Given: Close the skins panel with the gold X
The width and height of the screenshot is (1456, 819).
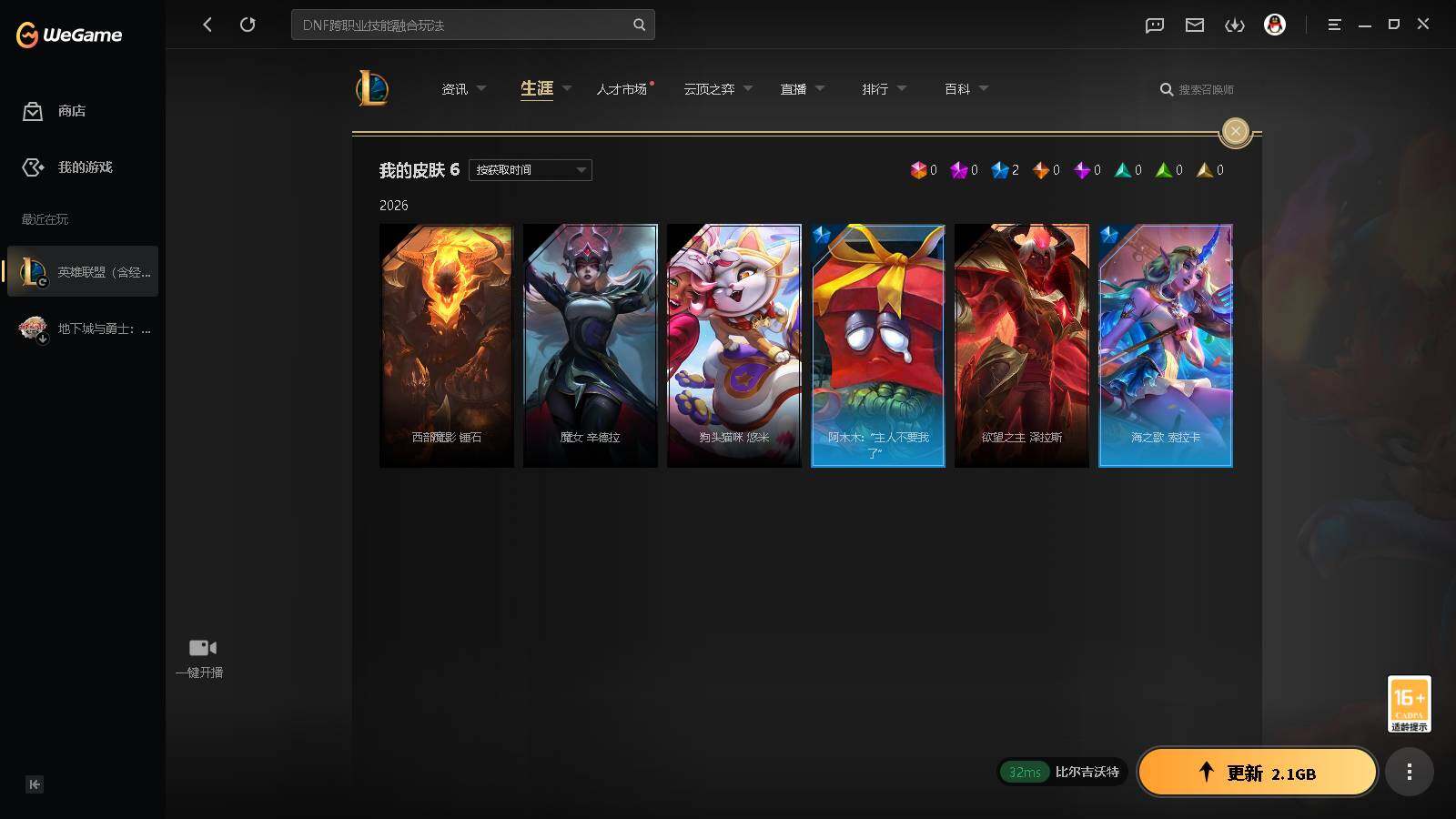Looking at the screenshot, I should click(x=1235, y=131).
